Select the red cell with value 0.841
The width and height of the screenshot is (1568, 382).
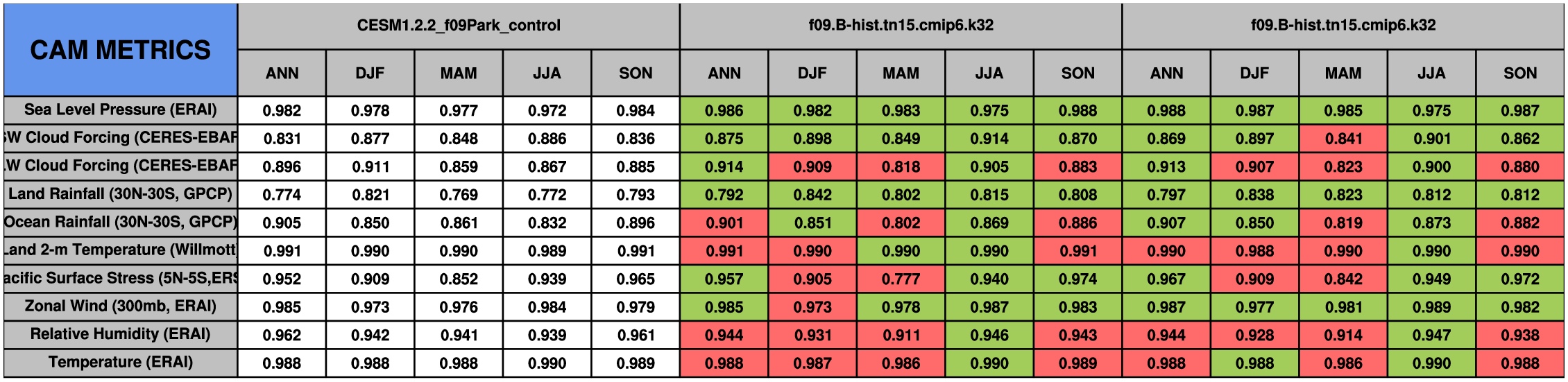1343,139
